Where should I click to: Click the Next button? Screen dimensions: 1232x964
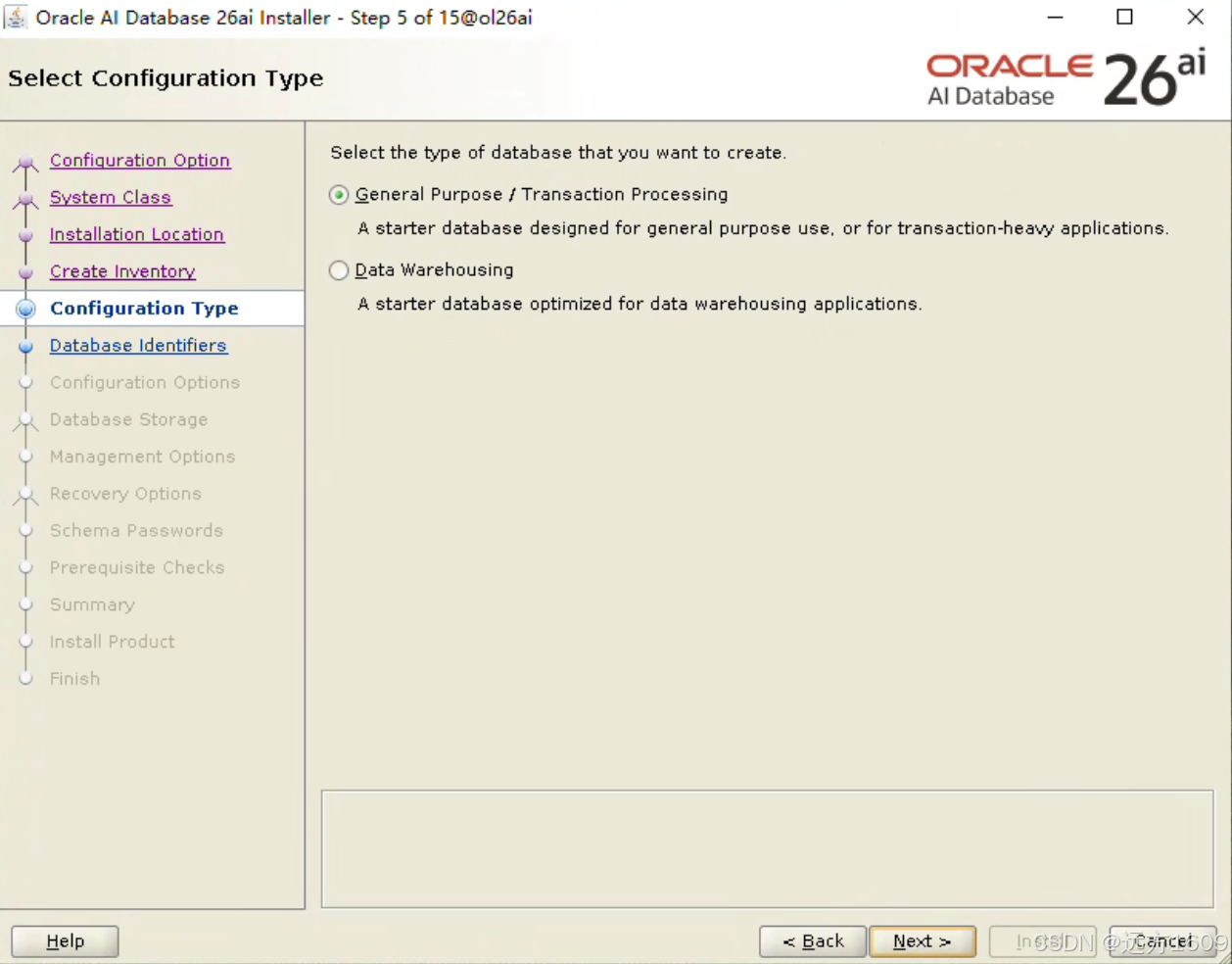[x=923, y=941]
